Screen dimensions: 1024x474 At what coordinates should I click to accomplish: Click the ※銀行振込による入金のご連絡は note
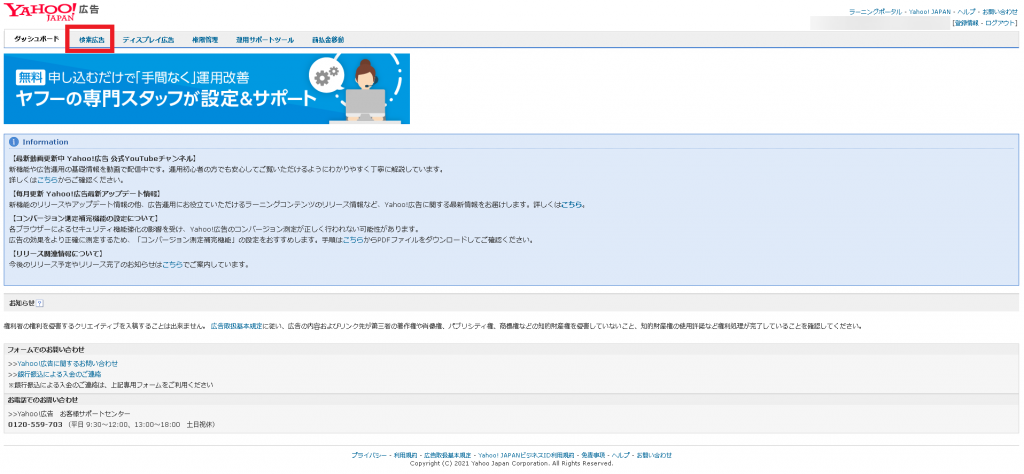(x=110, y=385)
